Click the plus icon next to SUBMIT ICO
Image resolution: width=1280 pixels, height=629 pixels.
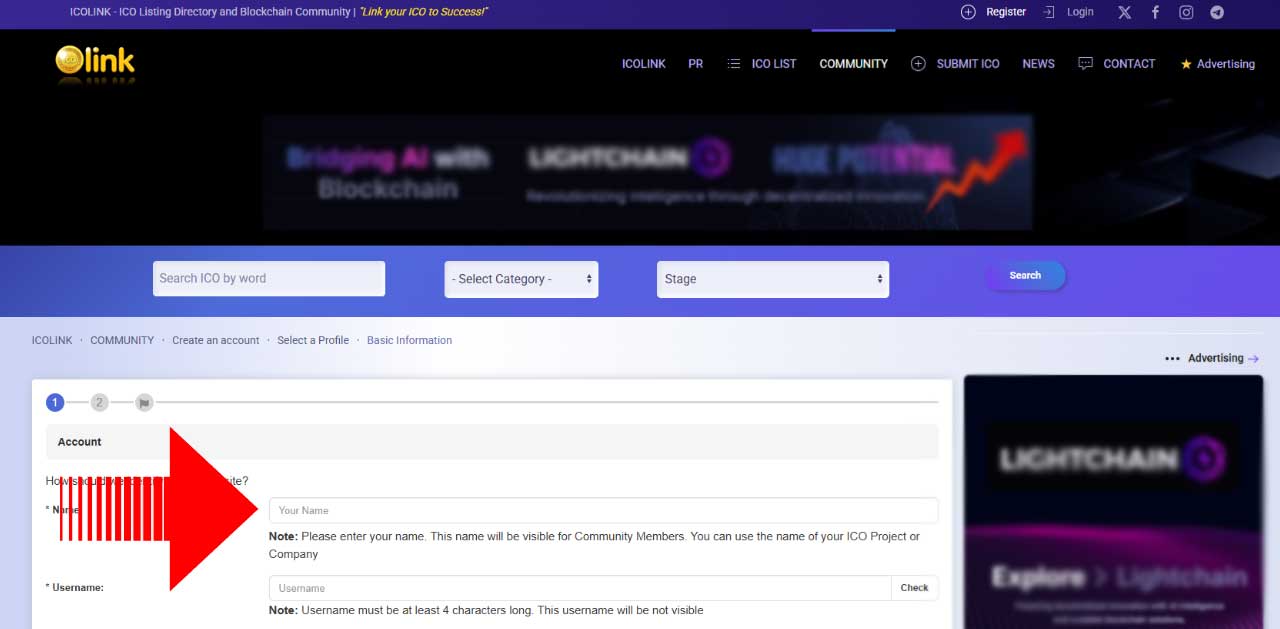pos(918,63)
